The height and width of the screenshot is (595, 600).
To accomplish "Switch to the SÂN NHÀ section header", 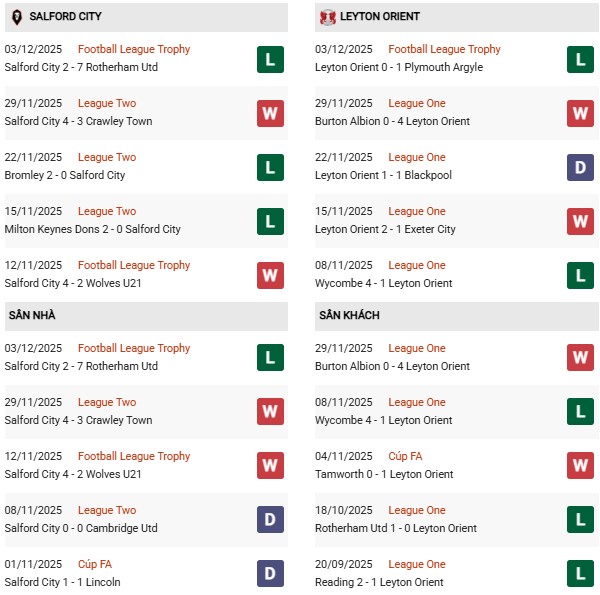I will click(x=32, y=316).
